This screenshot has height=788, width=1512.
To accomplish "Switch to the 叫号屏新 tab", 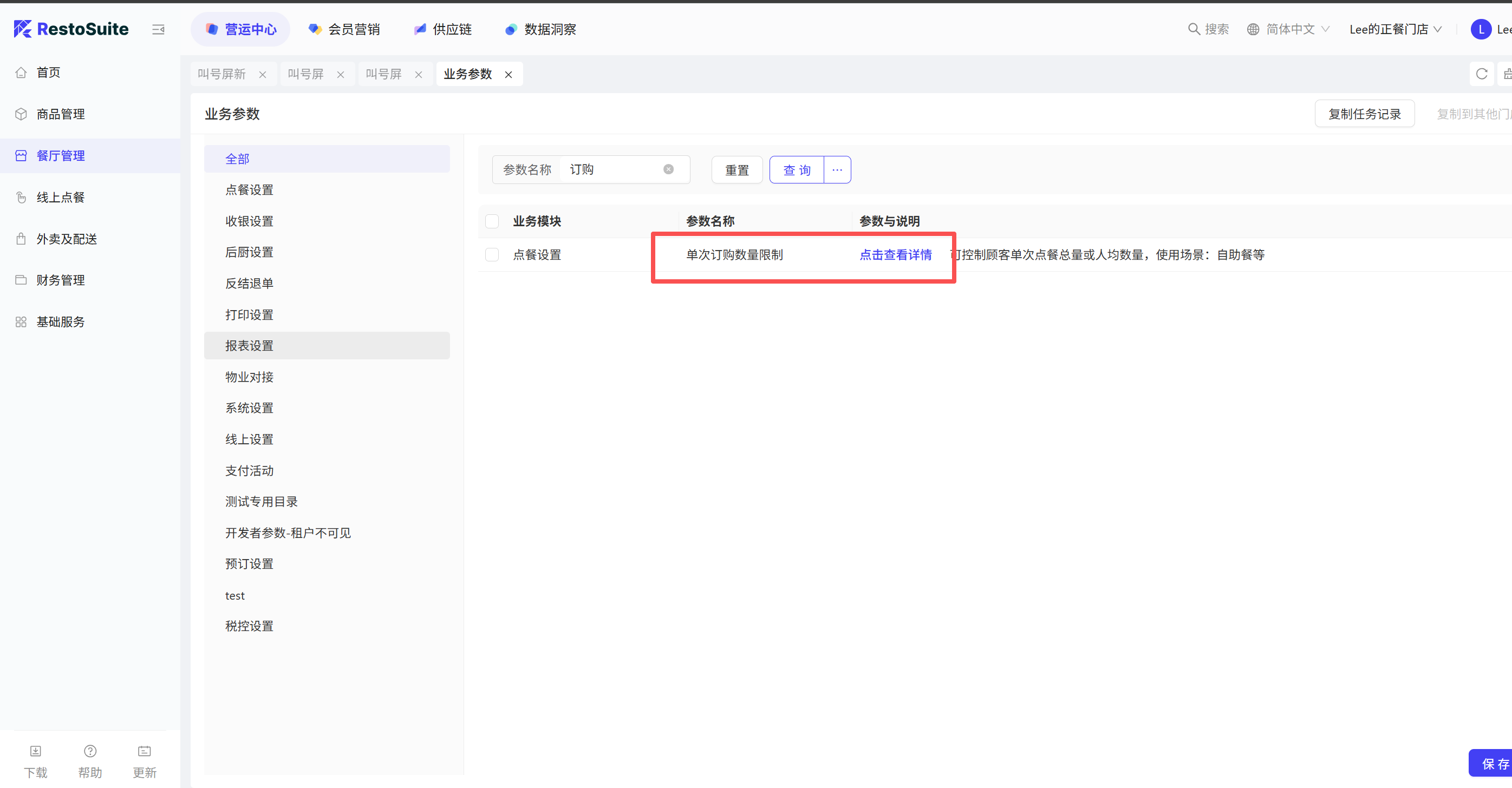I will click(x=222, y=74).
